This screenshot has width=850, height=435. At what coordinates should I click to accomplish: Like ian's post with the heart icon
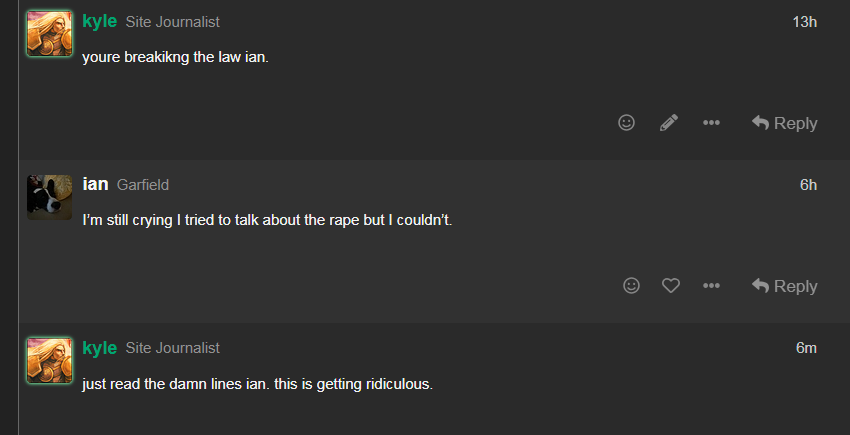click(671, 285)
